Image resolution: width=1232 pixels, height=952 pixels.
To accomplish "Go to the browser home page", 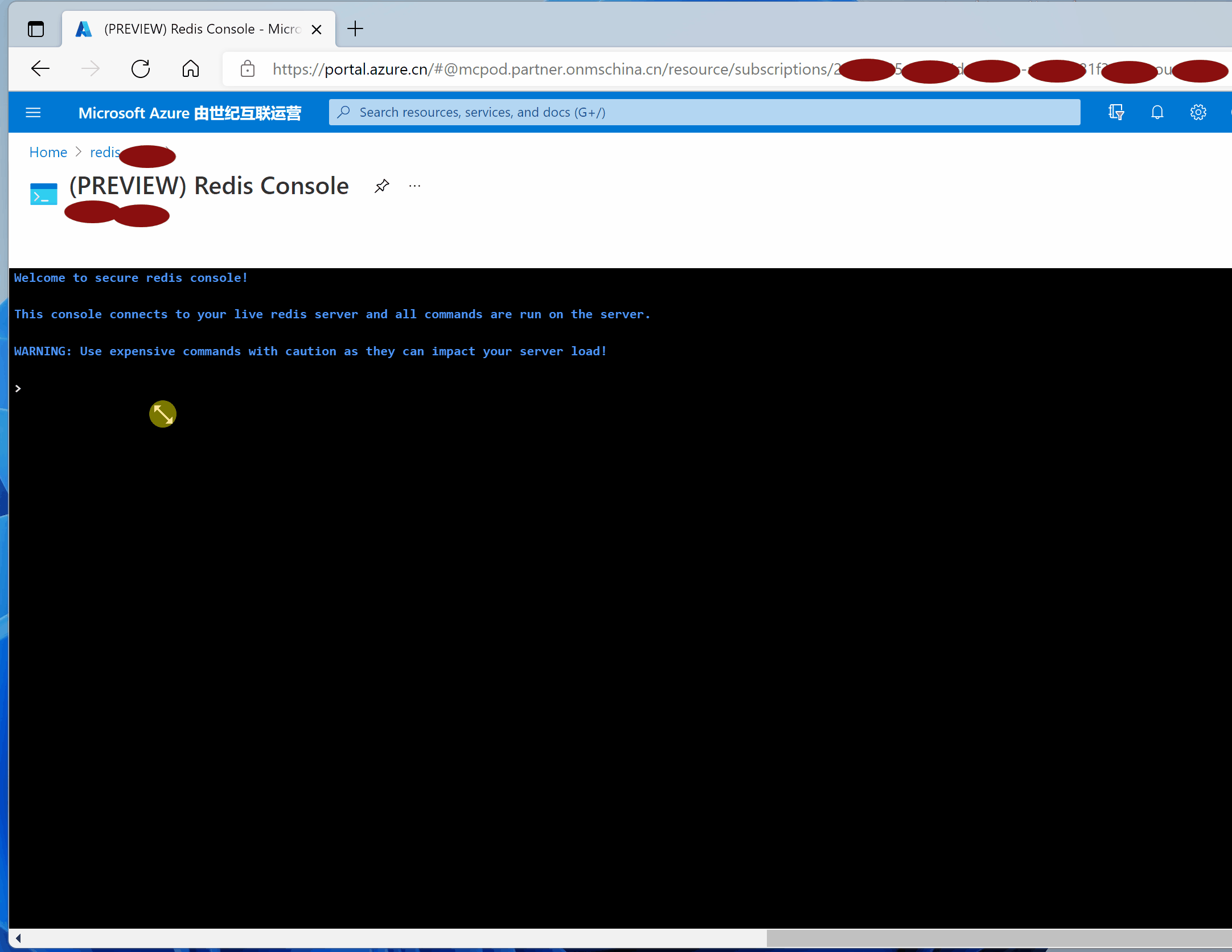I will pyautogui.click(x=191, y=69).
